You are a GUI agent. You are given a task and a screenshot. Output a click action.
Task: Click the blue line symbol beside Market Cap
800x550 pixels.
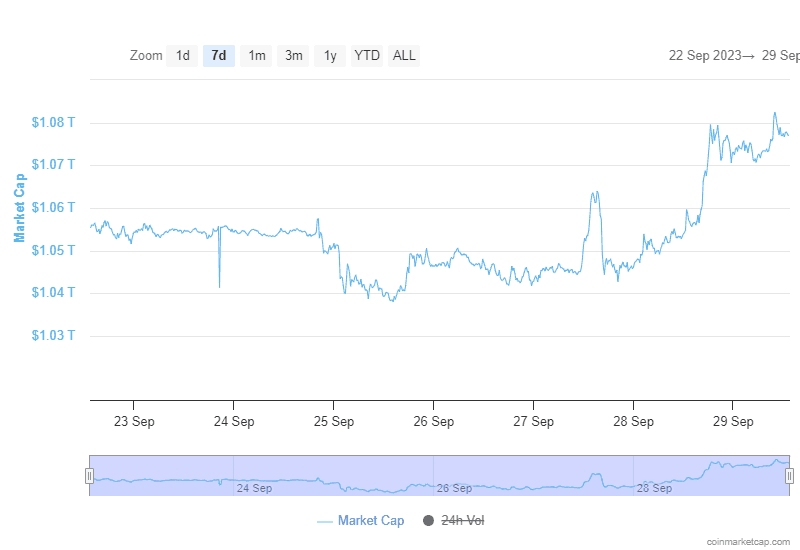coord(325,521)
